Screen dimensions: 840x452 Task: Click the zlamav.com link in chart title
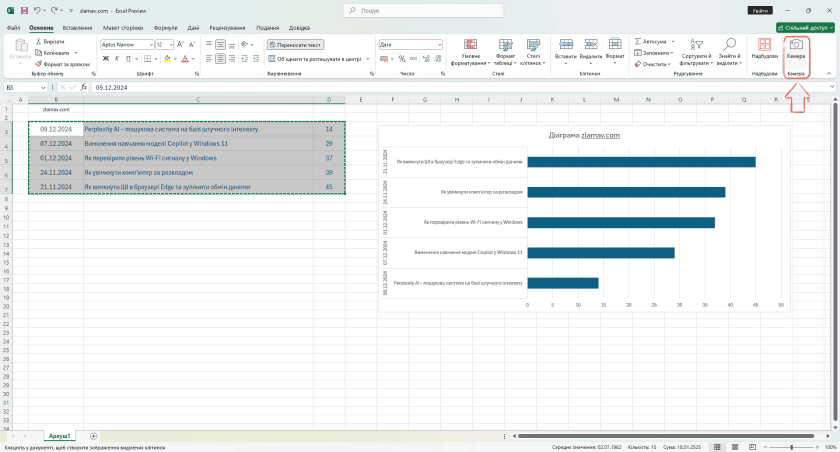click(x=600, y=135)
